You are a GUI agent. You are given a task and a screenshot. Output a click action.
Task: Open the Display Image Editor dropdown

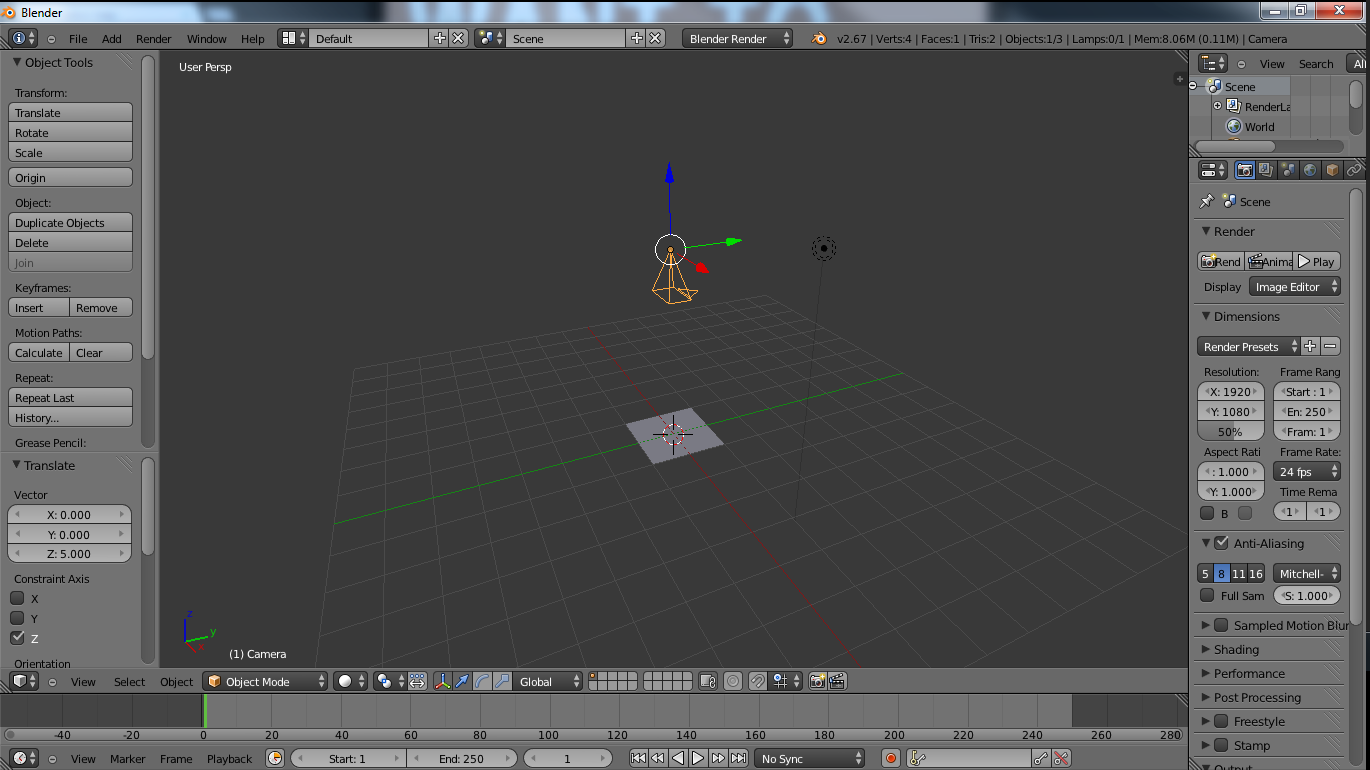tap(1295, 287)
